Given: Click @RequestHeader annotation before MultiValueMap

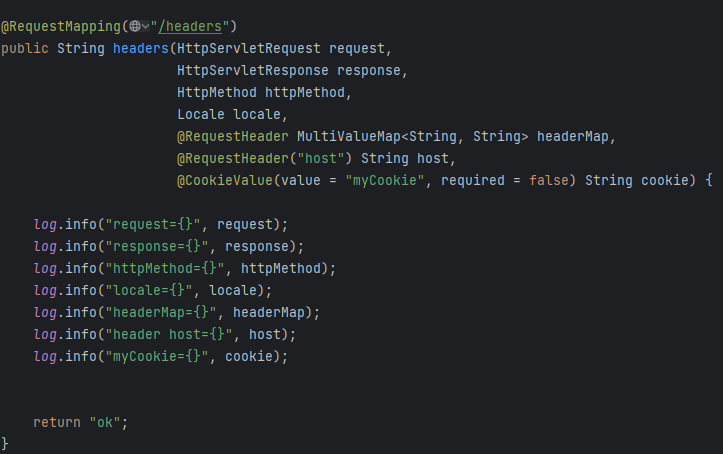Looking at the screenshot, I should pos(233,136).
